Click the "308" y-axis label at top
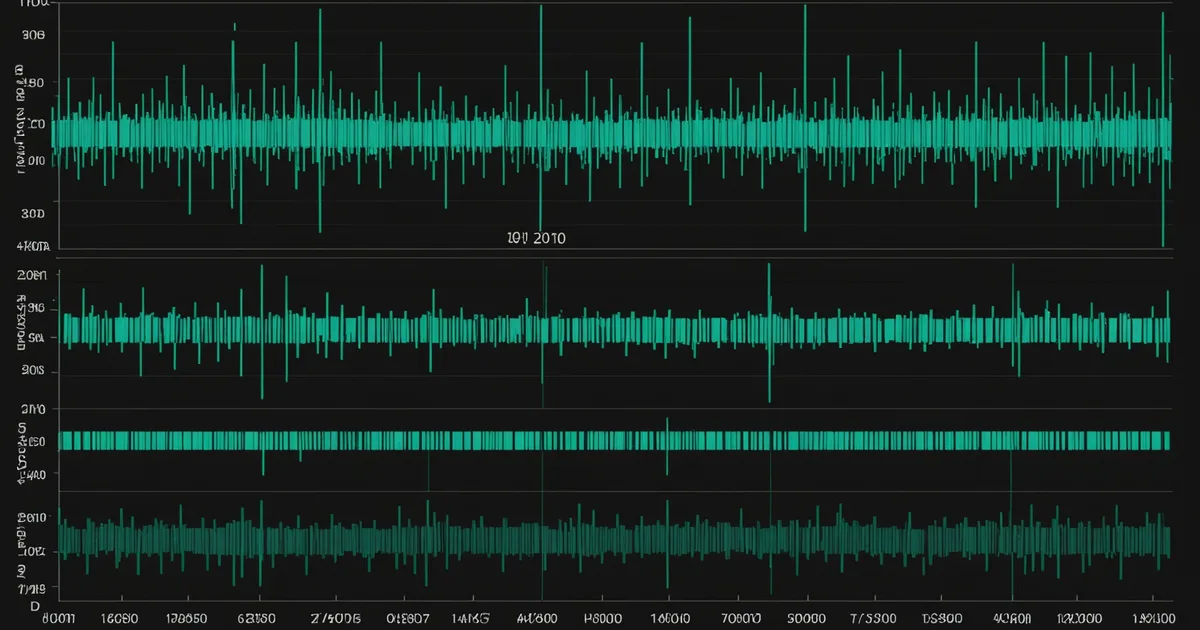Viewport: 1200px width, 630px height. click(x=33, y=33)
